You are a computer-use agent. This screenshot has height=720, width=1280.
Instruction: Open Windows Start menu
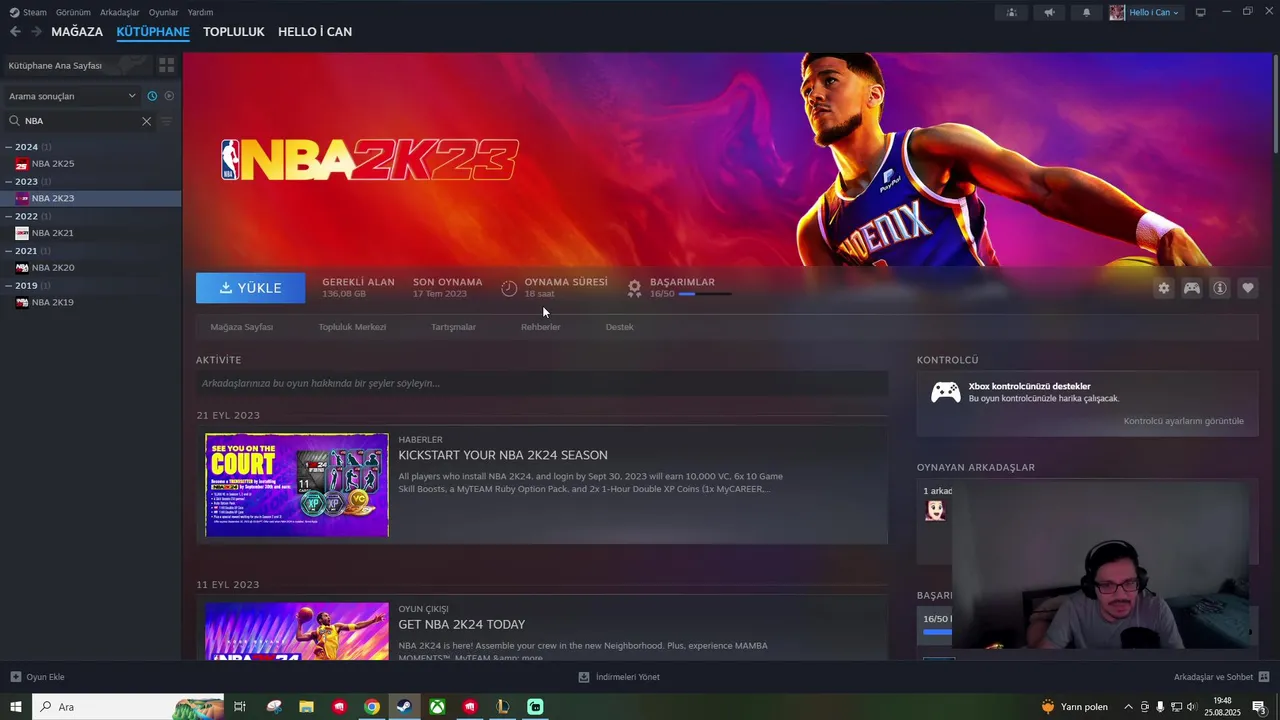click(x=16, y=707)
